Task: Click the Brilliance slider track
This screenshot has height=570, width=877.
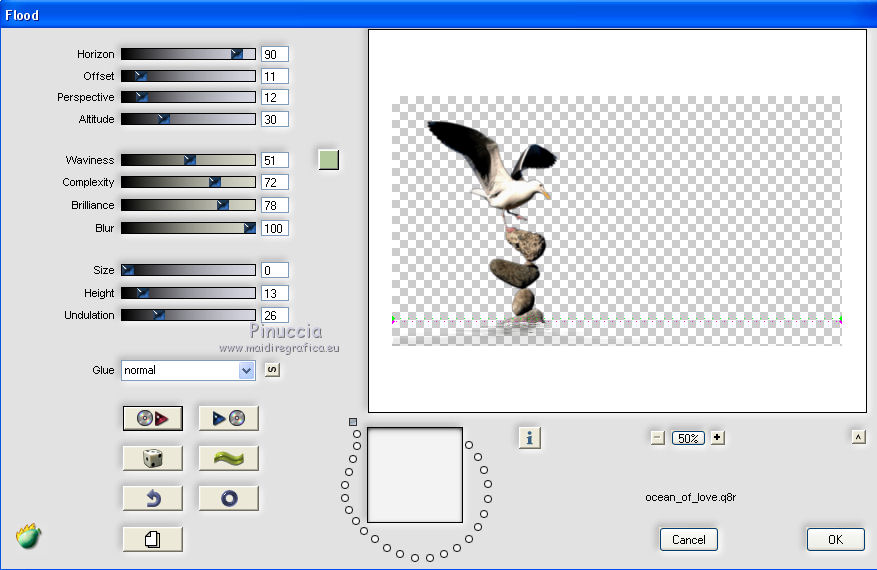Action: point(188,205)
